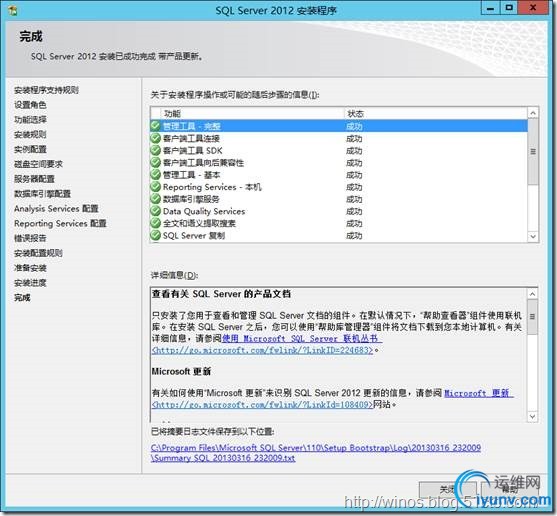The height and width of the screenshot is (516, 557).
Task: Click the 完成 step in sidebar
Action: coord(22,297)
